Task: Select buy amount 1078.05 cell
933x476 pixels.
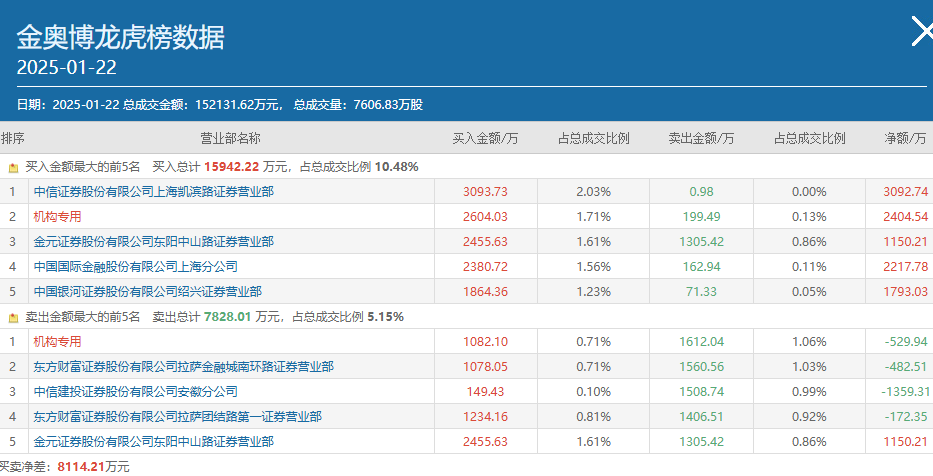Action: 486,367
